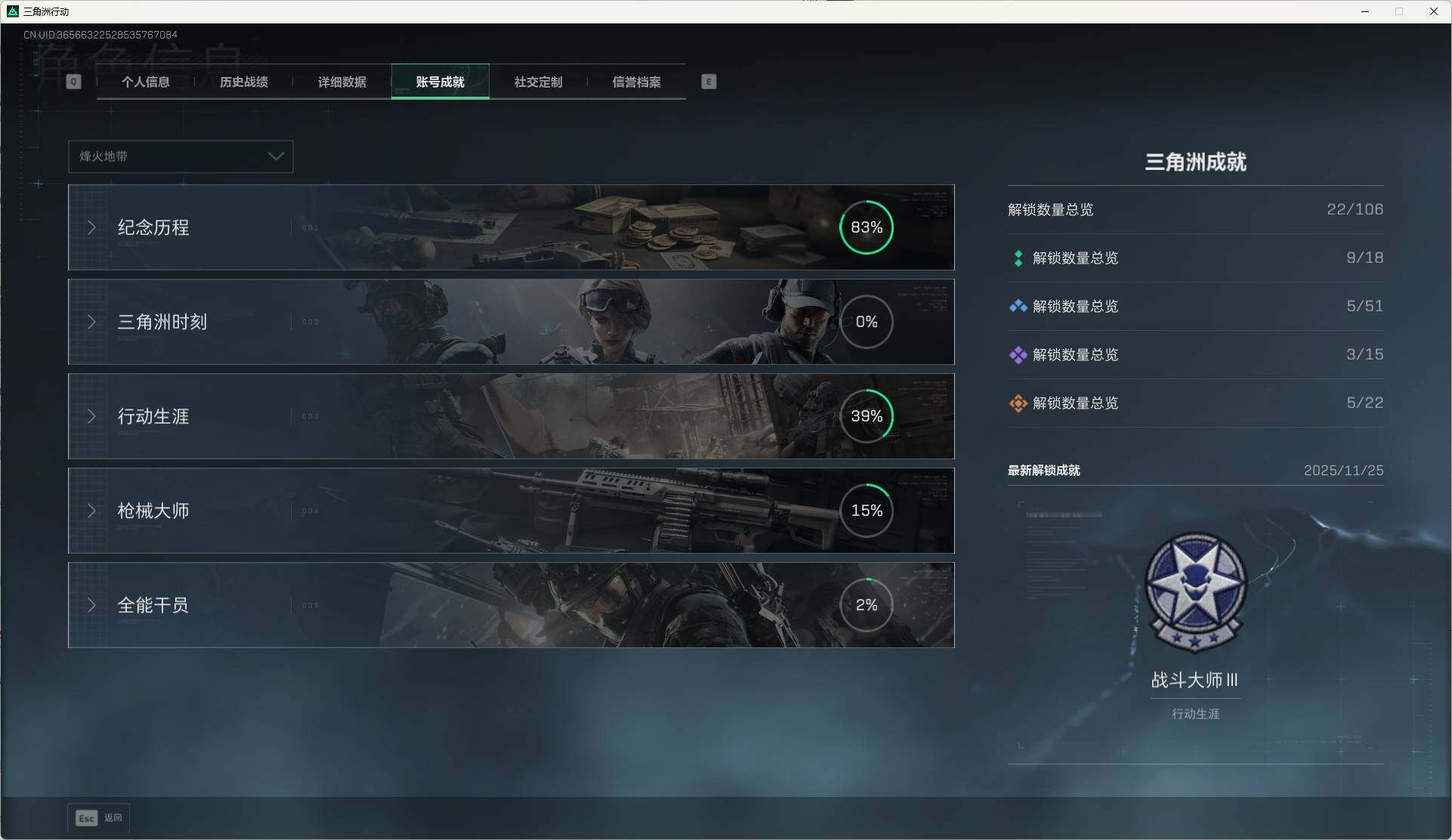Click the blue diamond tier icon
This screenshot has width=1452, height=840.
click(x=1018, y=307)
